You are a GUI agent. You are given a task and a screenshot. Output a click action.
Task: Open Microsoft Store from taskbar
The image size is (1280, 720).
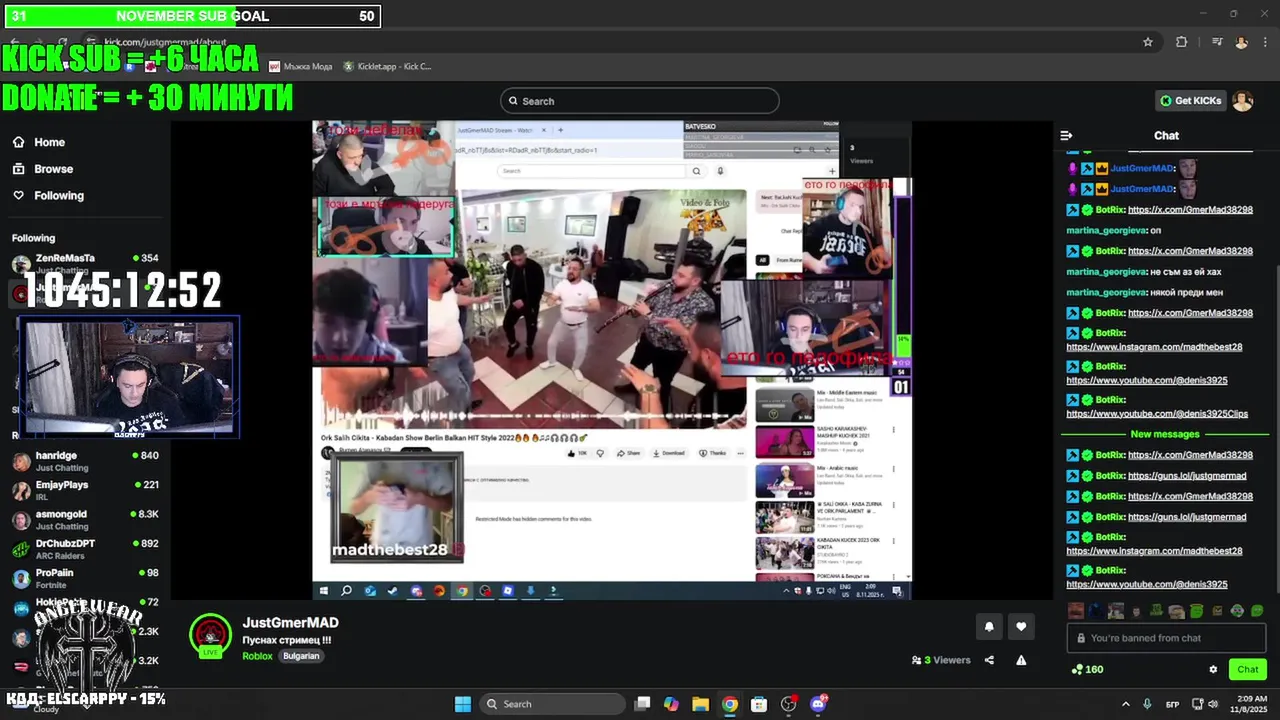(x=759, y=704)
